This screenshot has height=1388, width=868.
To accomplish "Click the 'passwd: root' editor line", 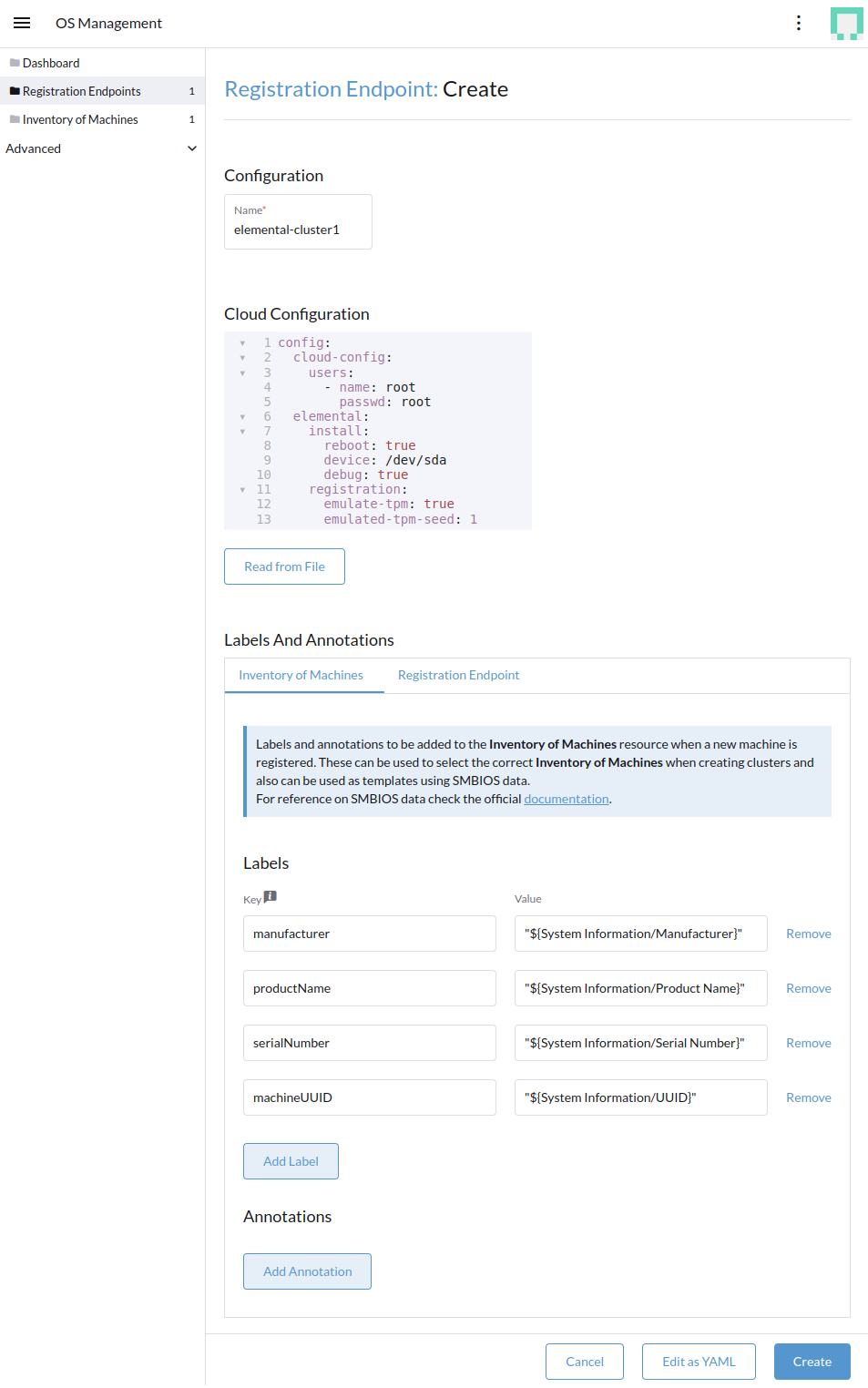I will (385, 402).
